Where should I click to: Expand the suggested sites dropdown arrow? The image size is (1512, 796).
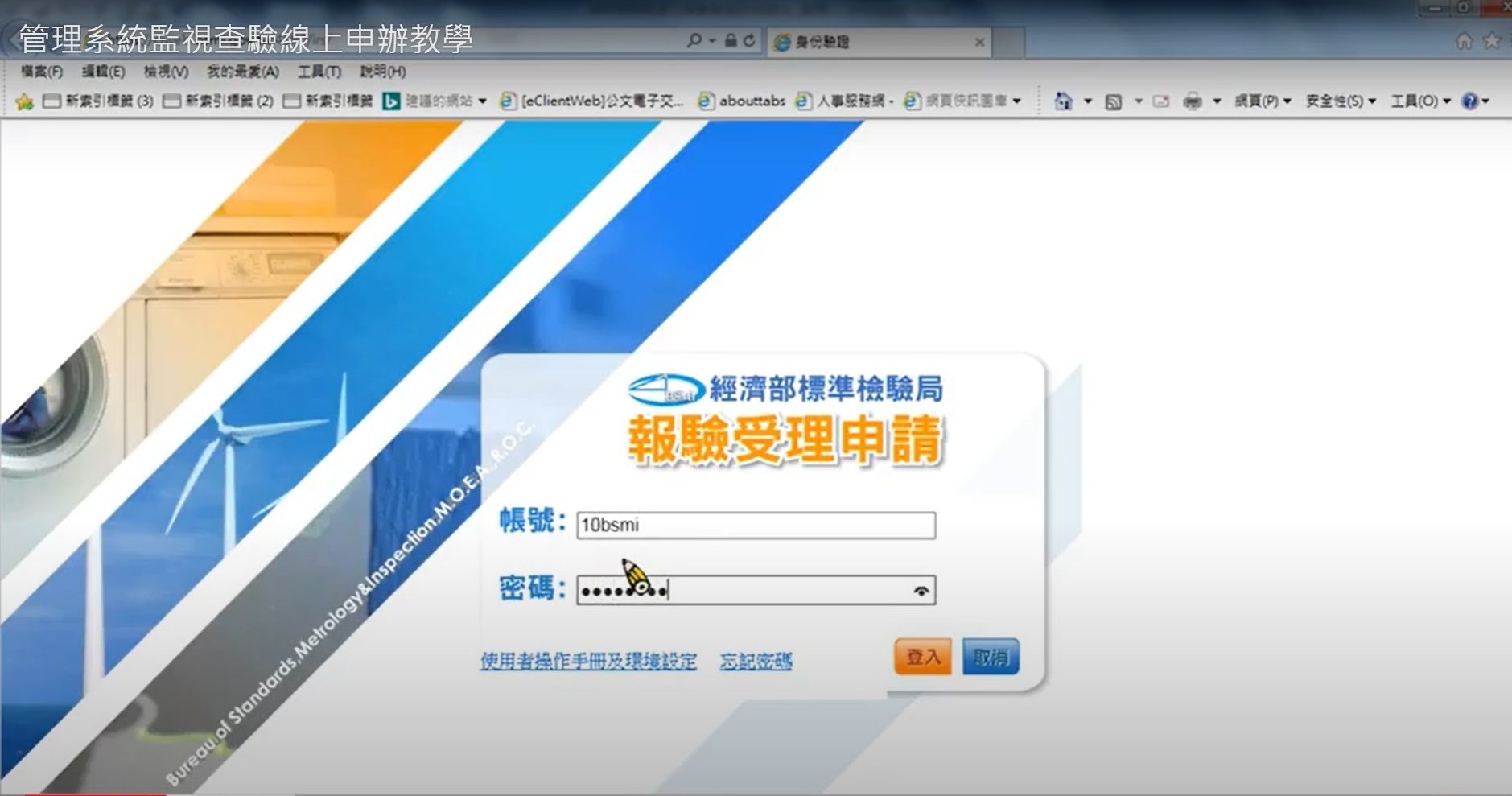[x=482, y=101]
